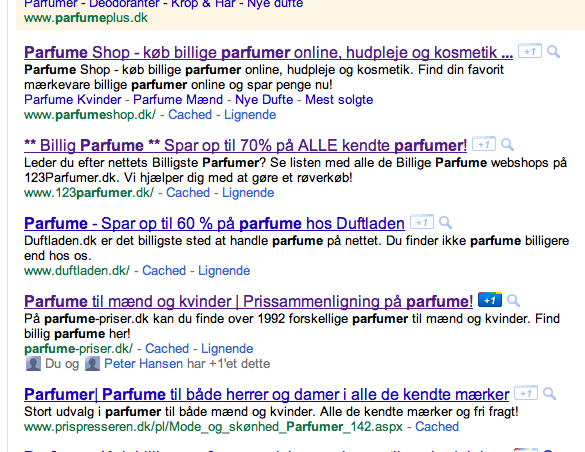This screenshot has width=585, height=452.
Task: Click your own avatar next to 'Du og'
Action: 33,364
